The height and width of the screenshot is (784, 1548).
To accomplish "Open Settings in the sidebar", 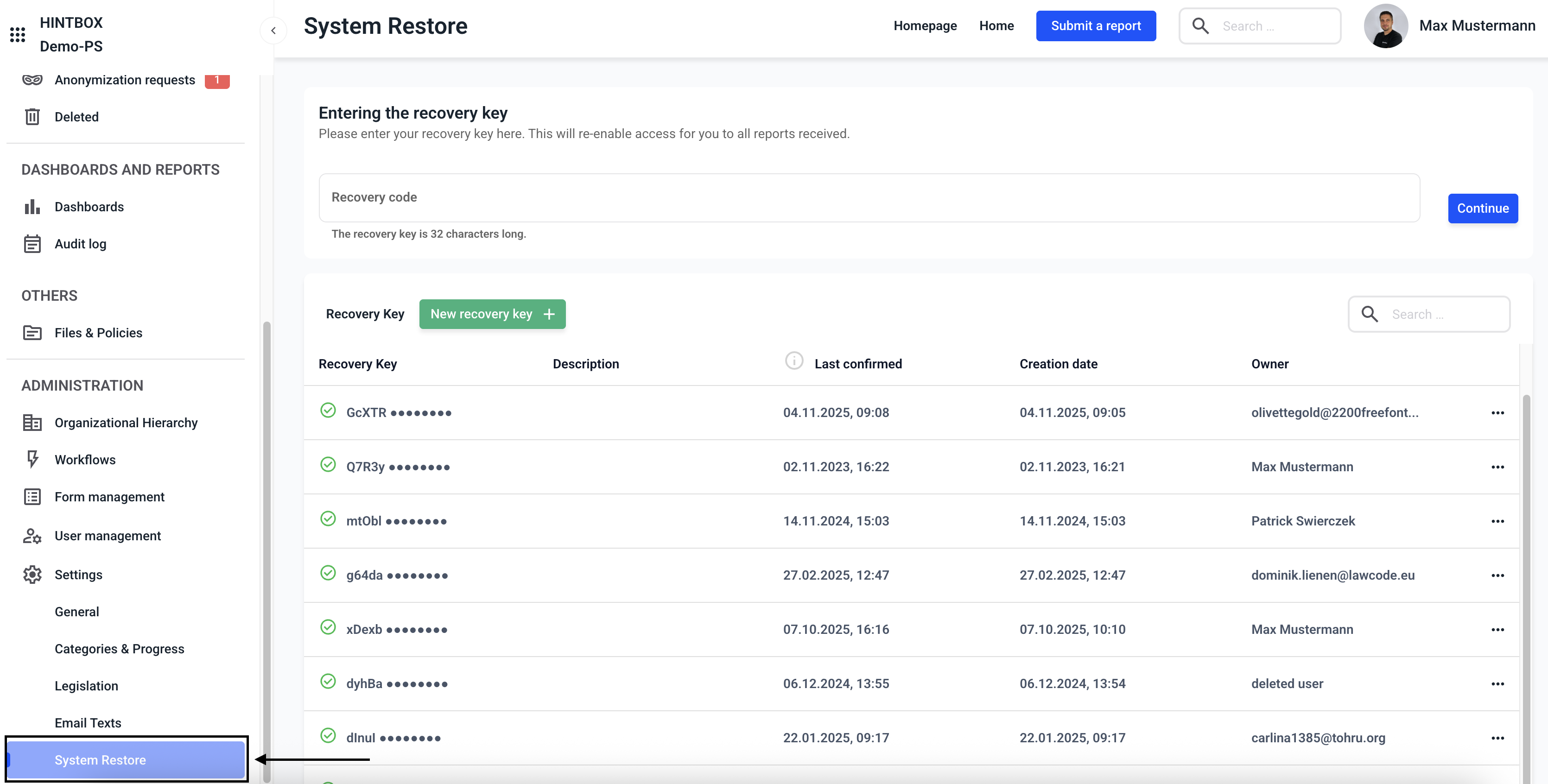I will [x=78, y=575].
